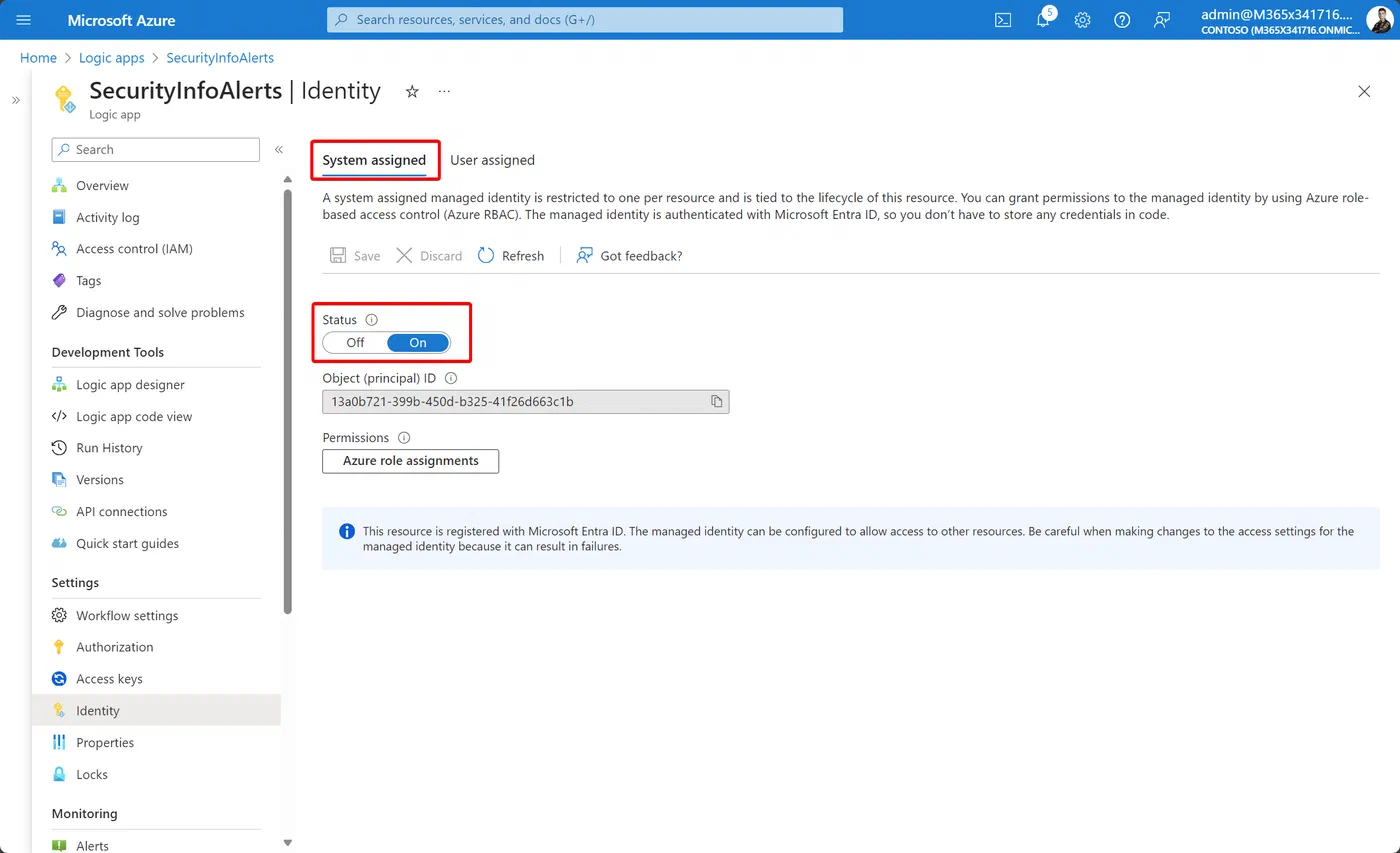Viewport: 1400px width, 853px height.
Task: Show Object (principal) ID info icon
Action: coord(451,379)
